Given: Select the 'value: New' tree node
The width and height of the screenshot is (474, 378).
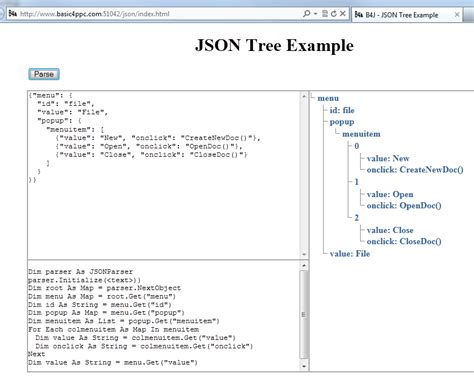Looking at the screenshot, I should coord(388,158).
